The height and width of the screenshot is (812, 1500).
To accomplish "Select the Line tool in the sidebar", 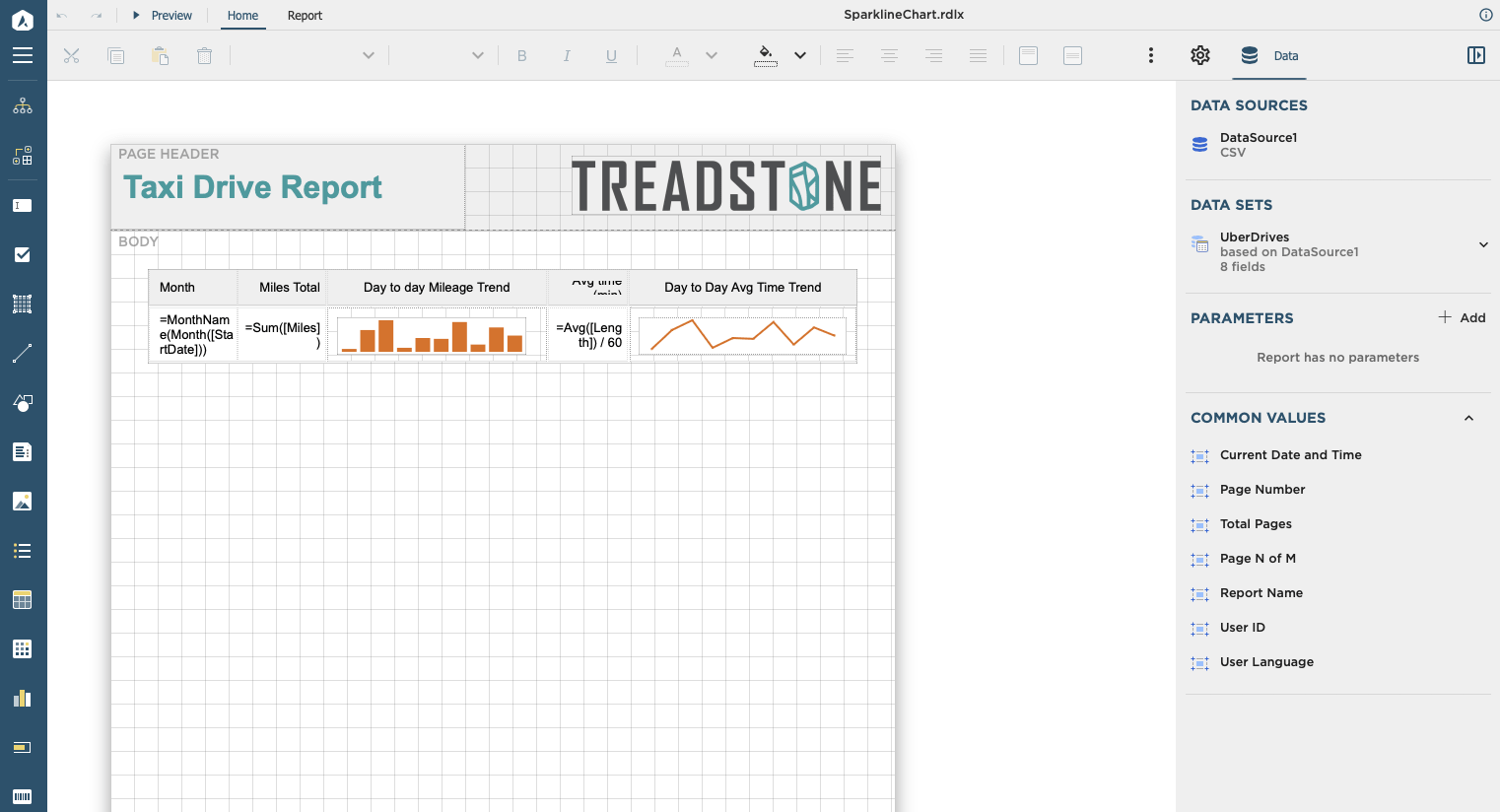I will point(22,353).
